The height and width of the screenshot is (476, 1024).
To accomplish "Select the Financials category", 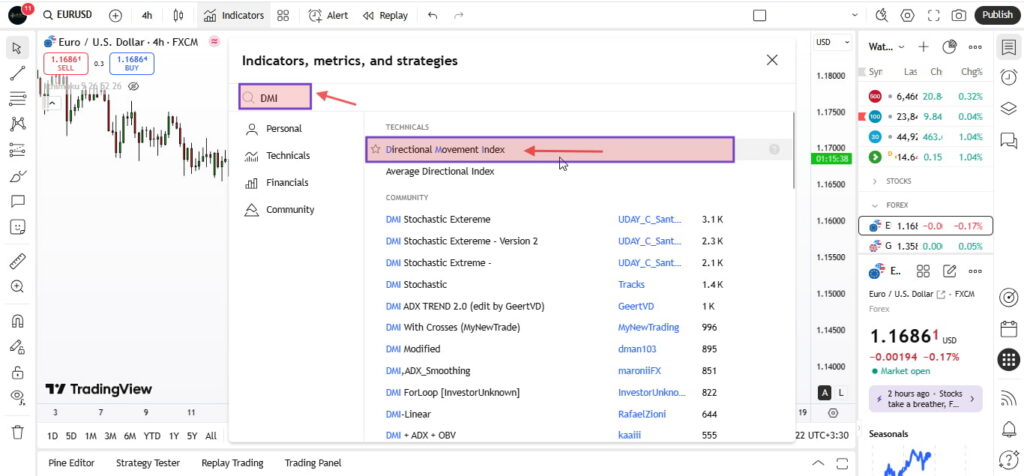I will [x=276, y=183].
